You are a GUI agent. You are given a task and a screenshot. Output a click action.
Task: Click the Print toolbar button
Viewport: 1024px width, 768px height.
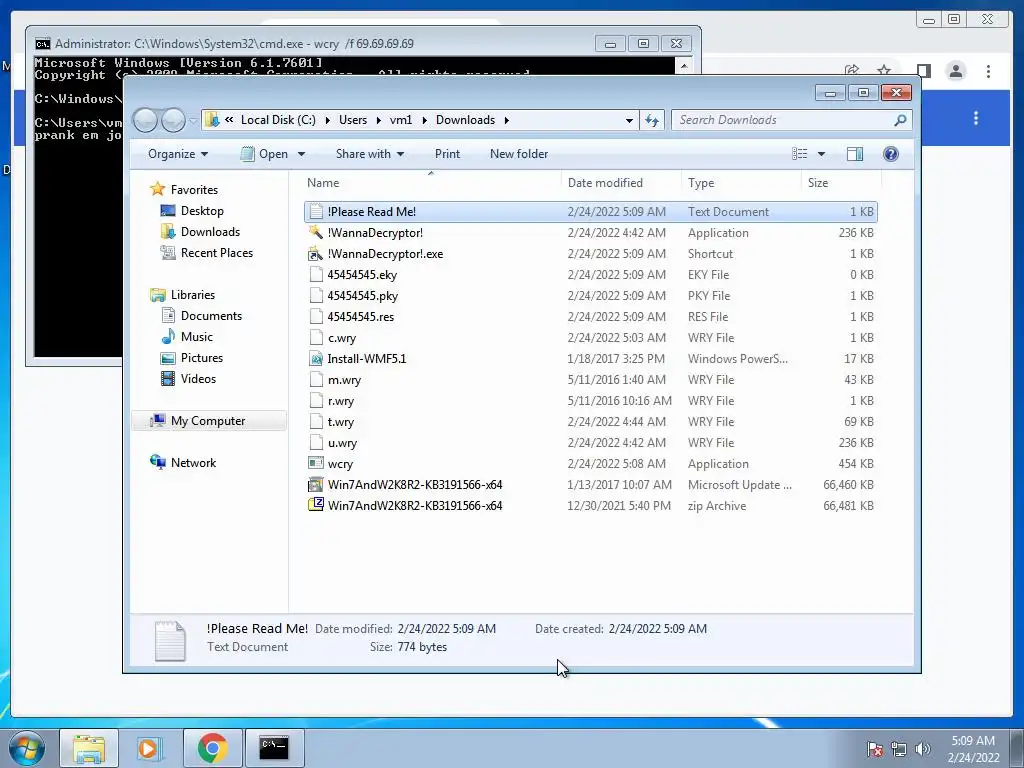click(447, 153)
